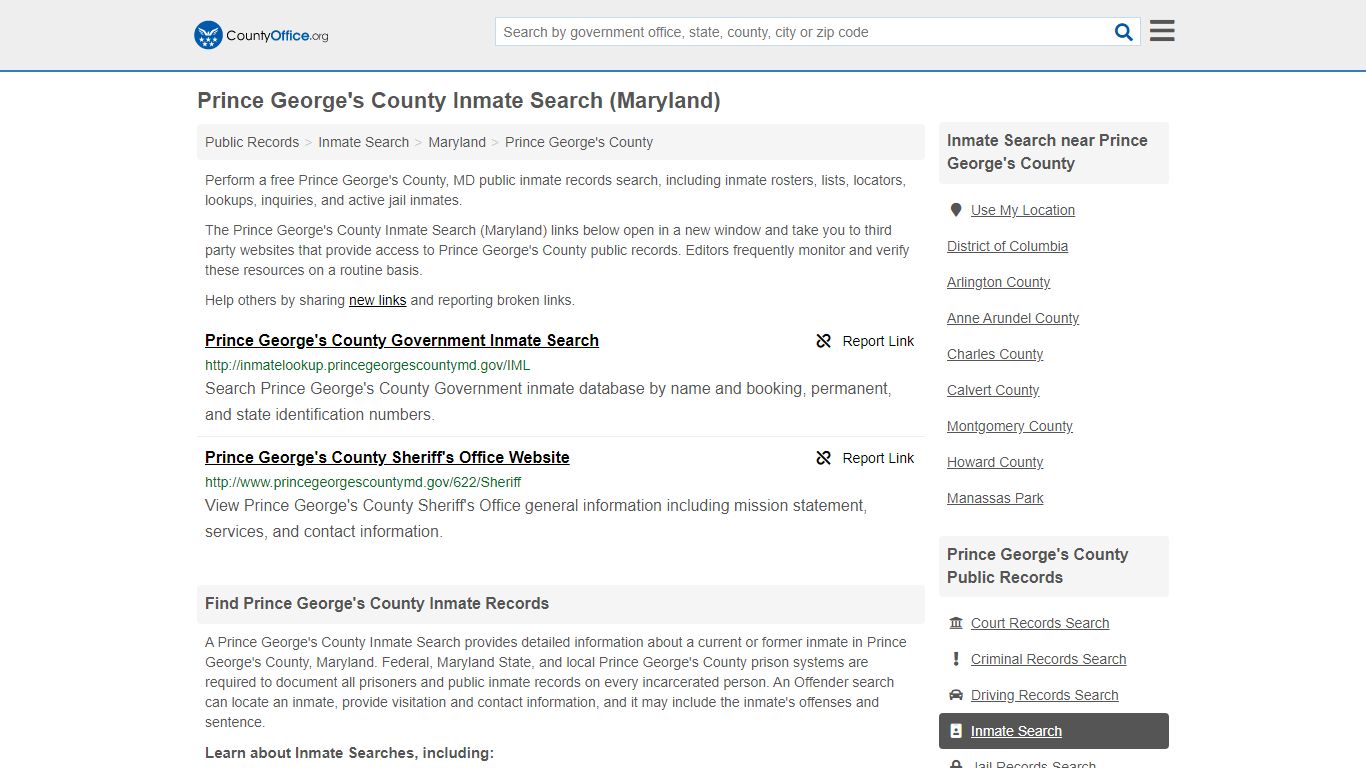The image size is (1366, 768).
Task: Go to Prince George's County breadcrumb
Action: point(579,142)
